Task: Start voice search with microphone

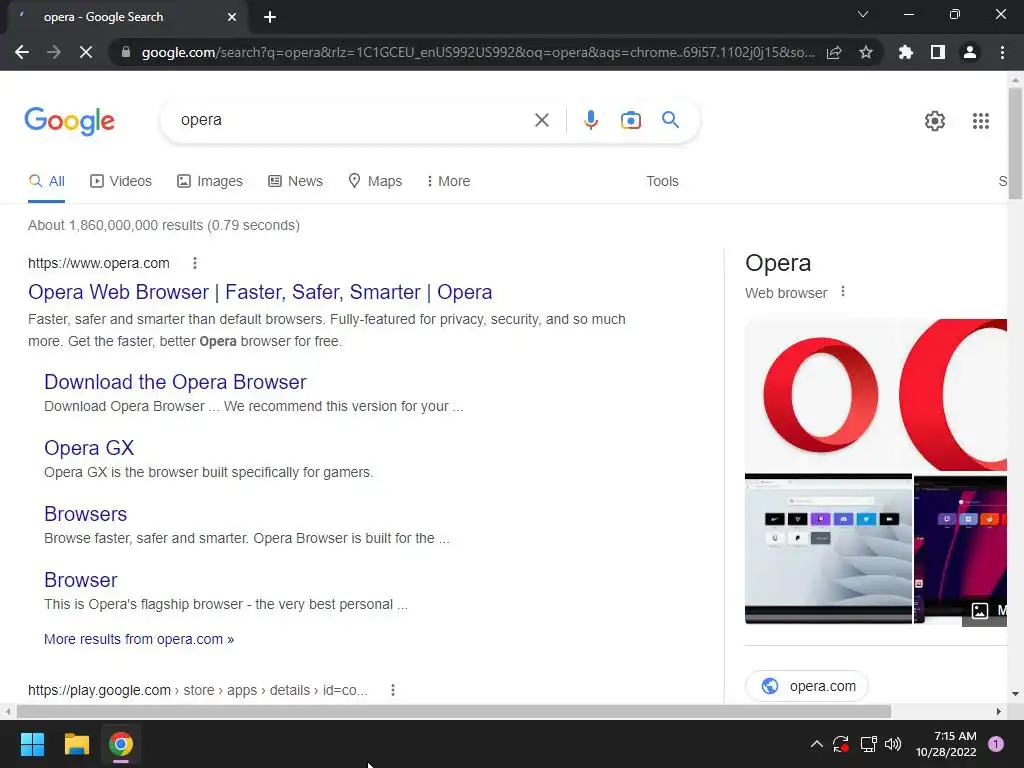Action: (590, 120)
